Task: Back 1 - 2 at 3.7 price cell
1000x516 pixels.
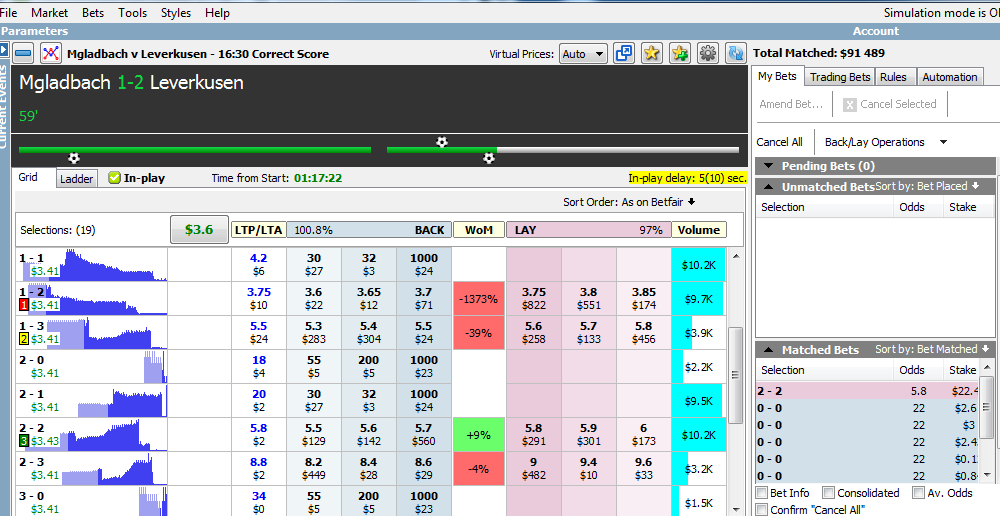Action: coord(423,299)
